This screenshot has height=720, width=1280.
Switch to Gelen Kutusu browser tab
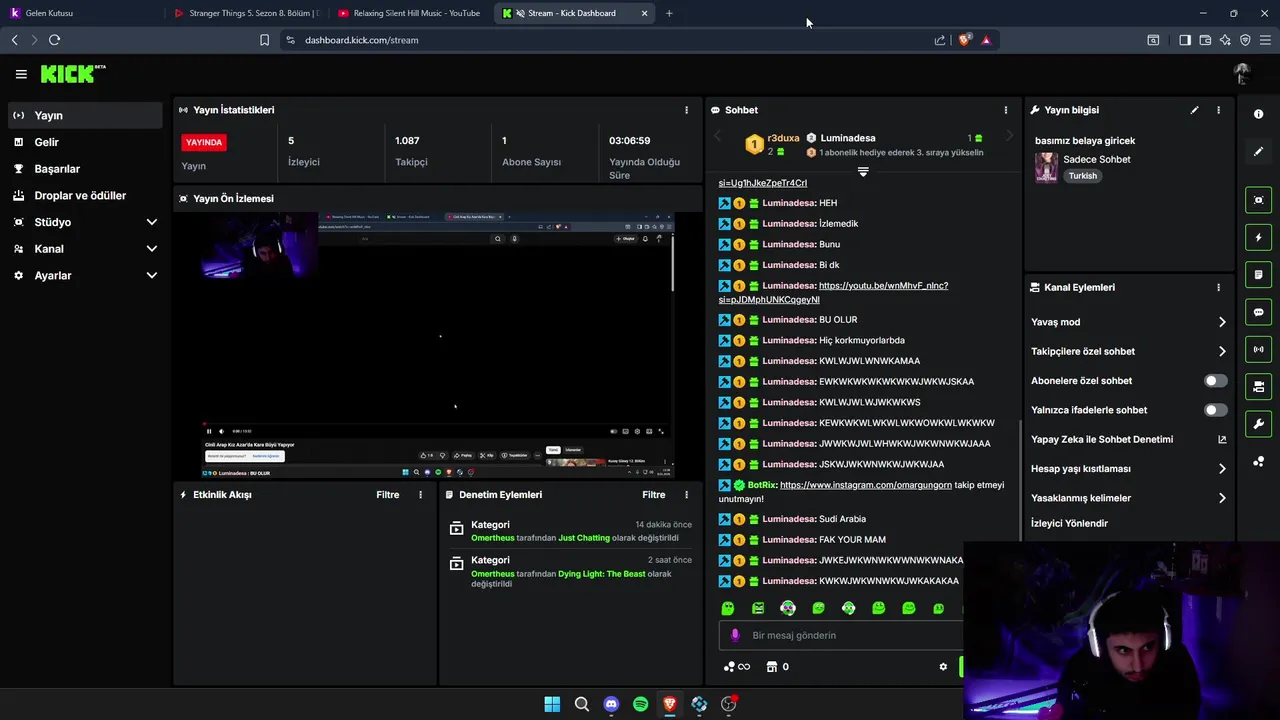click(82, 13)
